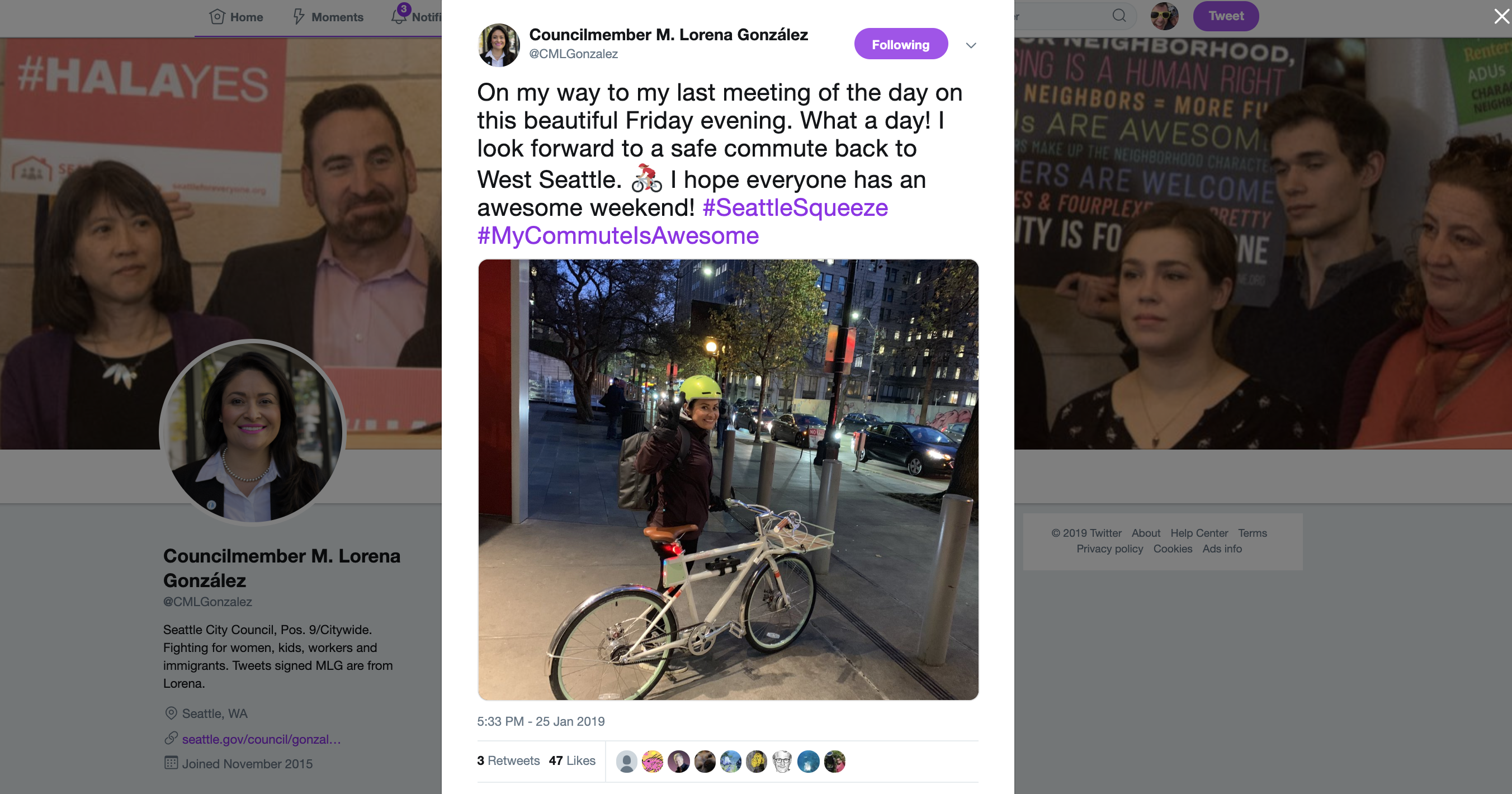Click the last liker avatar in row
The width and height of the screenshot is (1512, 794).
tap(834, 761)
